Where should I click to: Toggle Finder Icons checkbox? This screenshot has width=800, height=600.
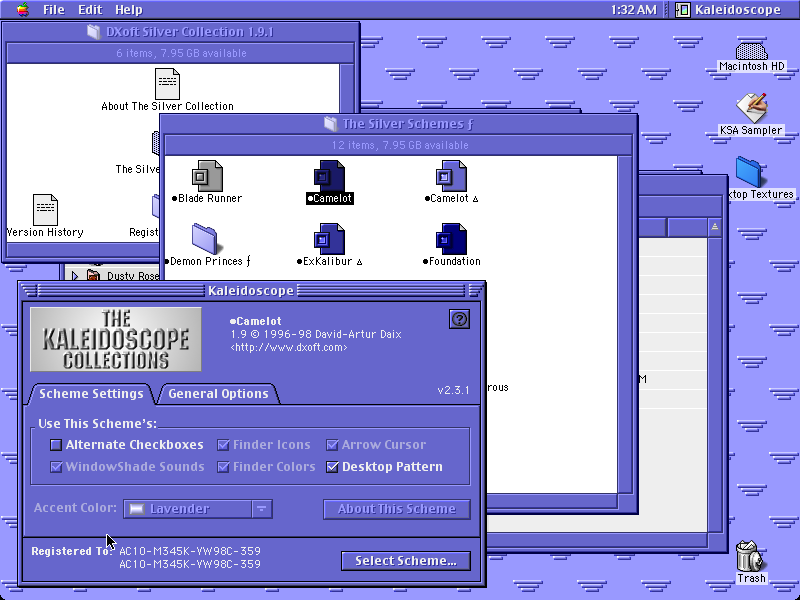point(223,445)
